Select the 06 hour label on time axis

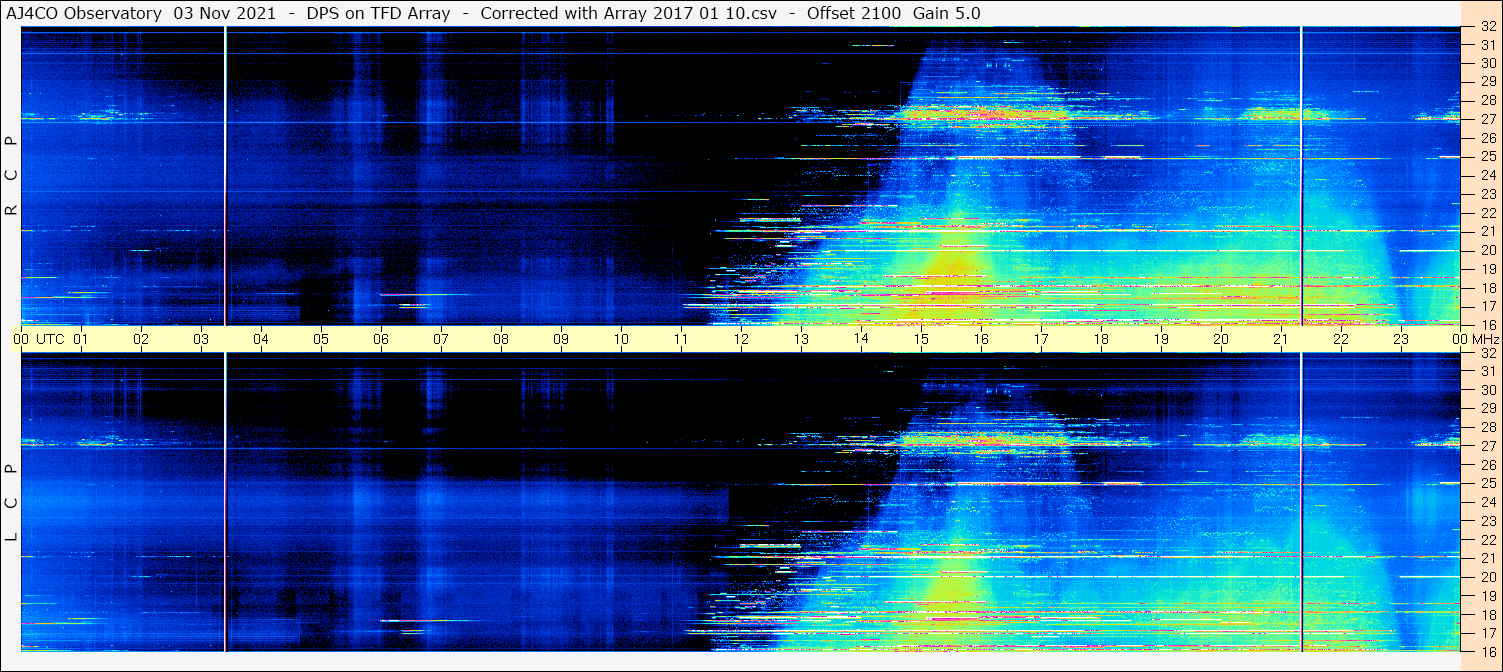tap(381, 339)
